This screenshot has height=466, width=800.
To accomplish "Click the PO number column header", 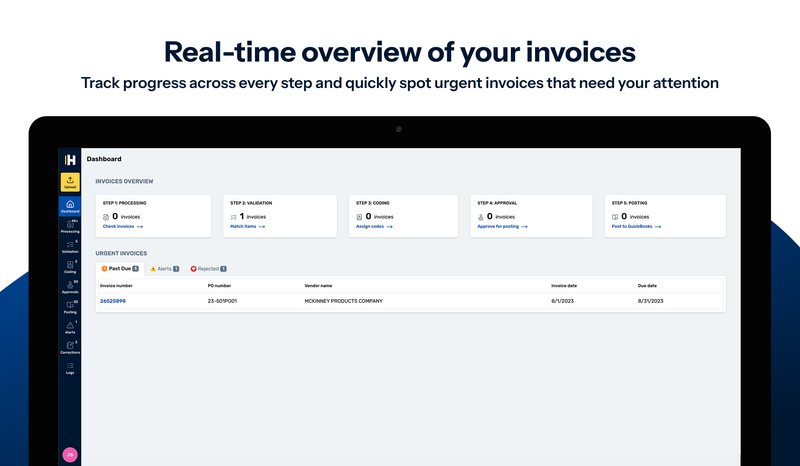I will coord(219,286).
